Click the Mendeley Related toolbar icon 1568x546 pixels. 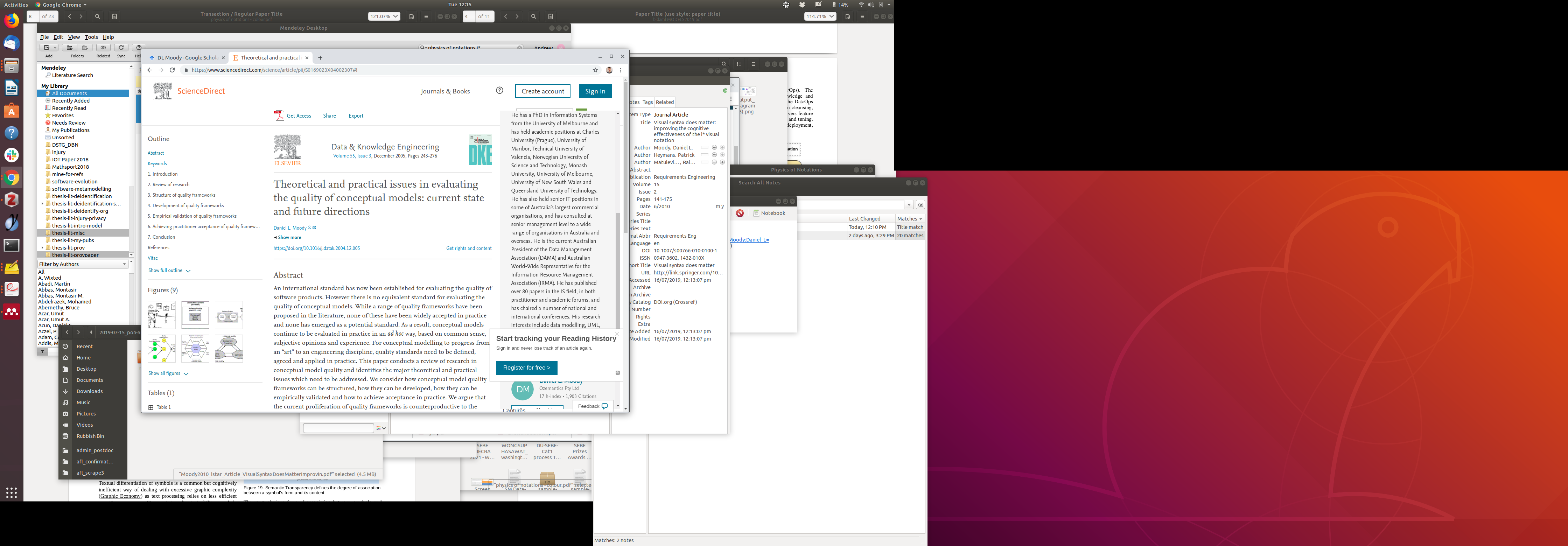(103, 48)
